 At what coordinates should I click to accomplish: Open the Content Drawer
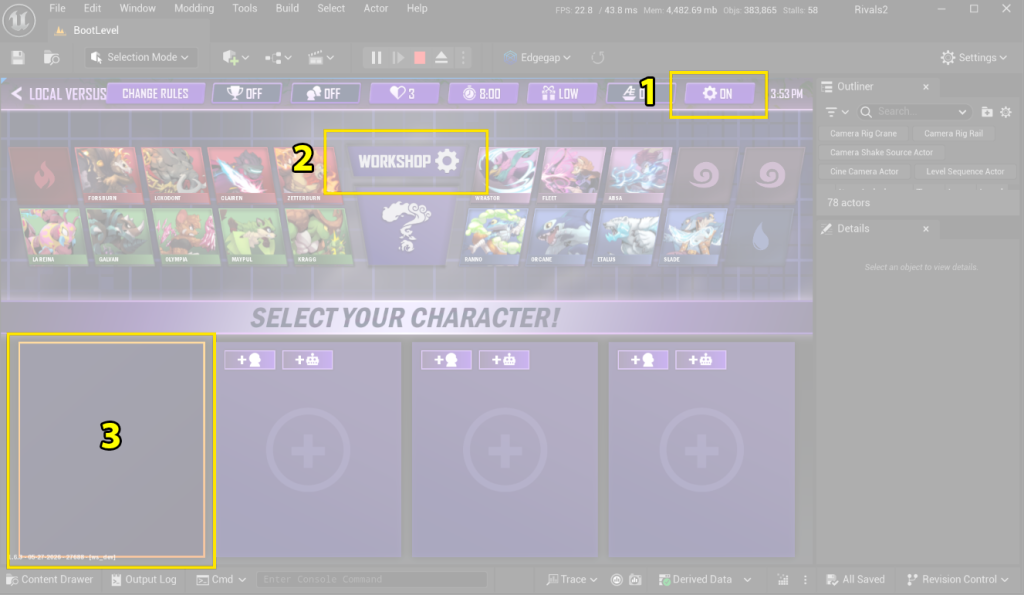click(50, 579)
